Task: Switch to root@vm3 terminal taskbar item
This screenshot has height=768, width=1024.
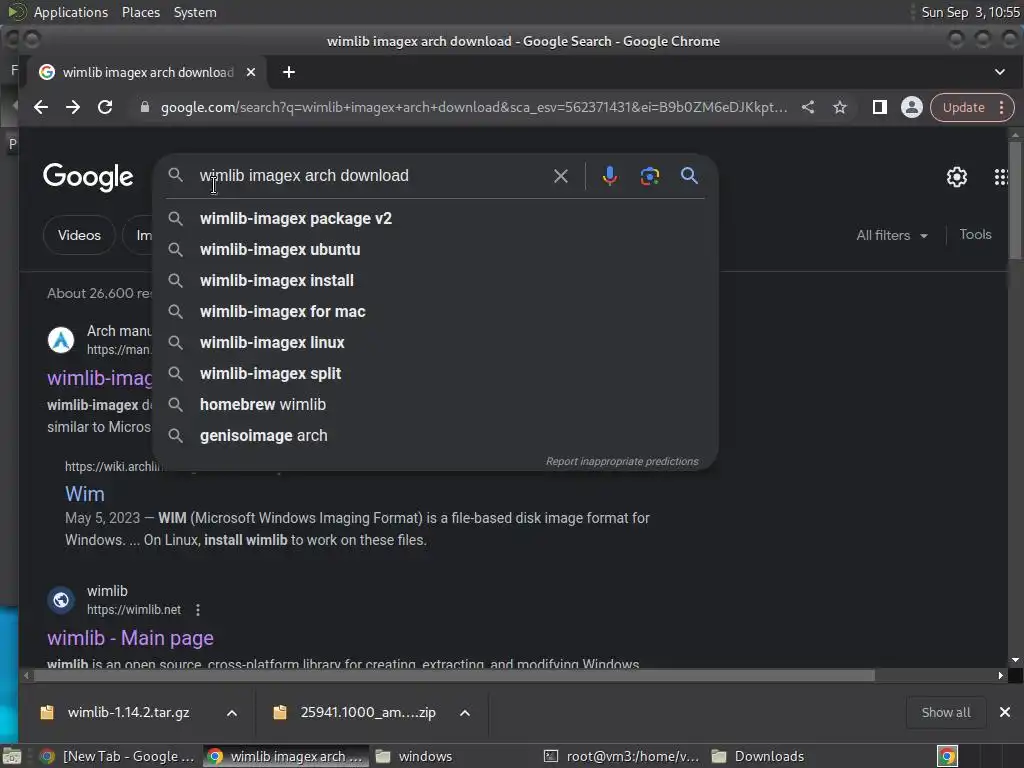Action: [622, 756]
